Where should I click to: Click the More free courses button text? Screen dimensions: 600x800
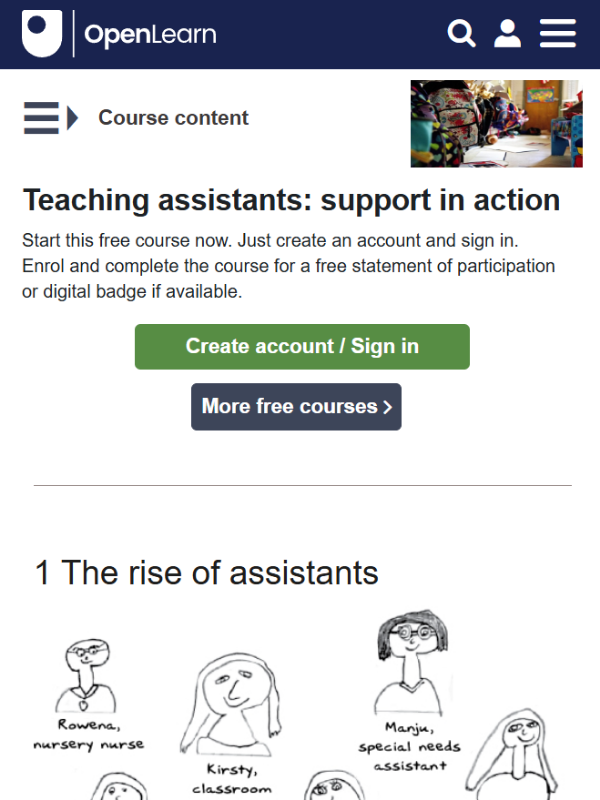(x=289, y=407)
